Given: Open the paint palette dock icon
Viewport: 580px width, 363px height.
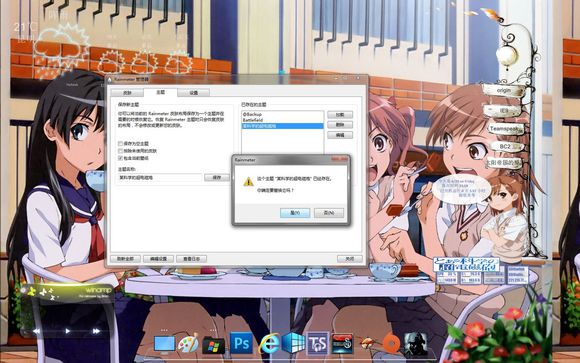Looking at the screenshot, I should point(188,344).
